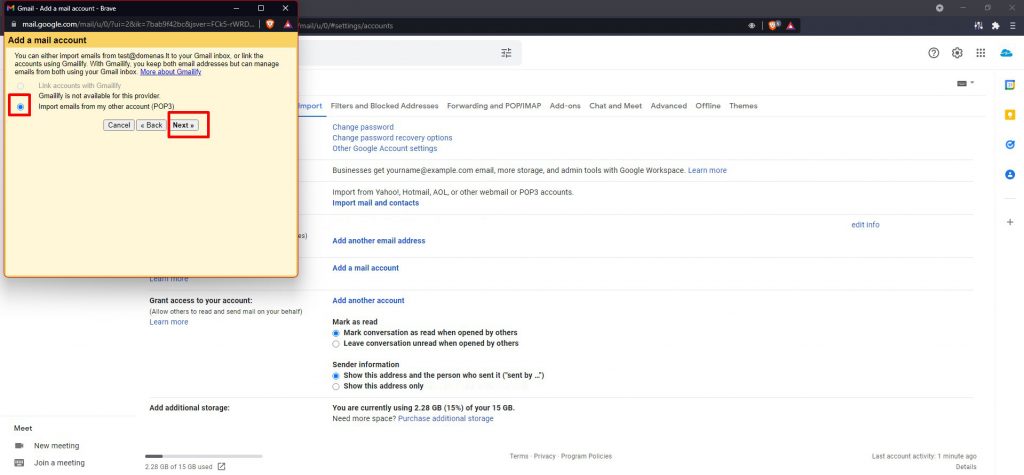Open the storage management external-link icon
The width and height of the screenshot is (1024, 475).
221,467
